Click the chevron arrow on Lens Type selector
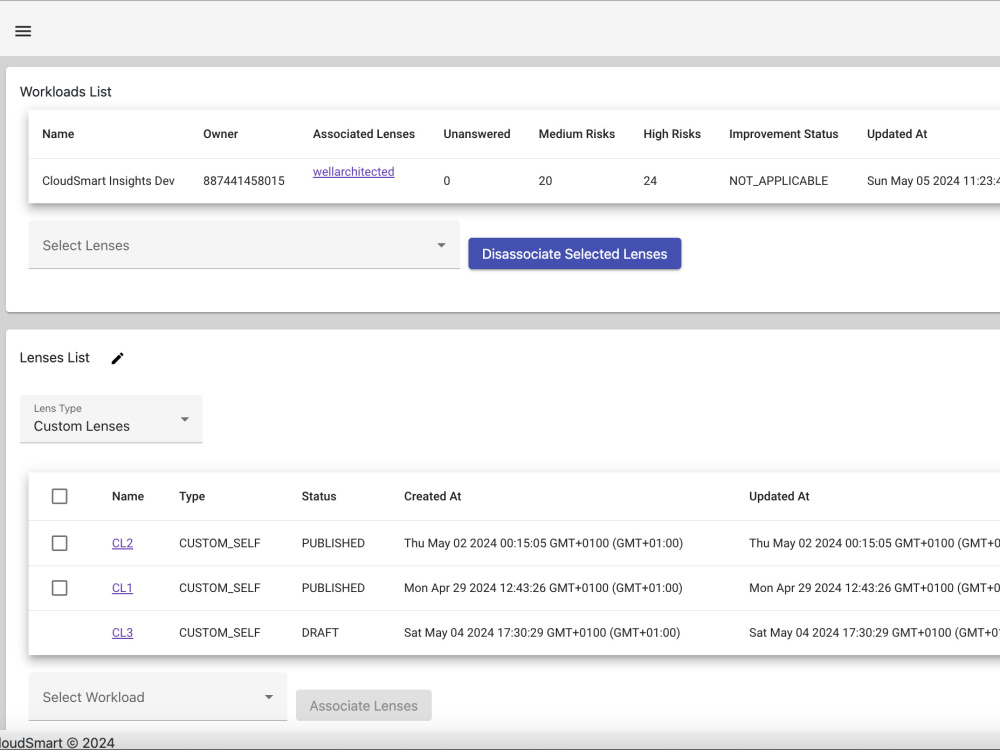Viewport: 1000px width, 750px height. click(184, 420)
